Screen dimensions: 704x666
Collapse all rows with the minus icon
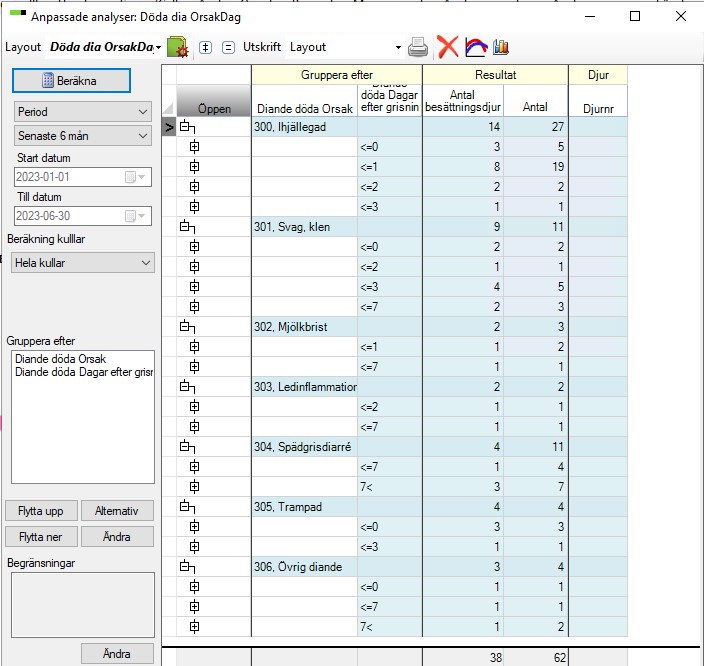click(x=228, y=47)
